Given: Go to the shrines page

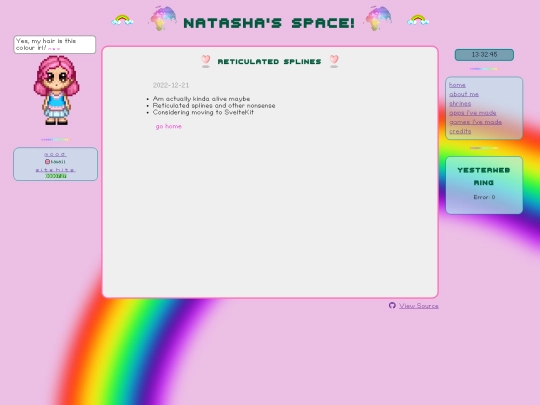Looking at the screenshot, I should point(460,103).
